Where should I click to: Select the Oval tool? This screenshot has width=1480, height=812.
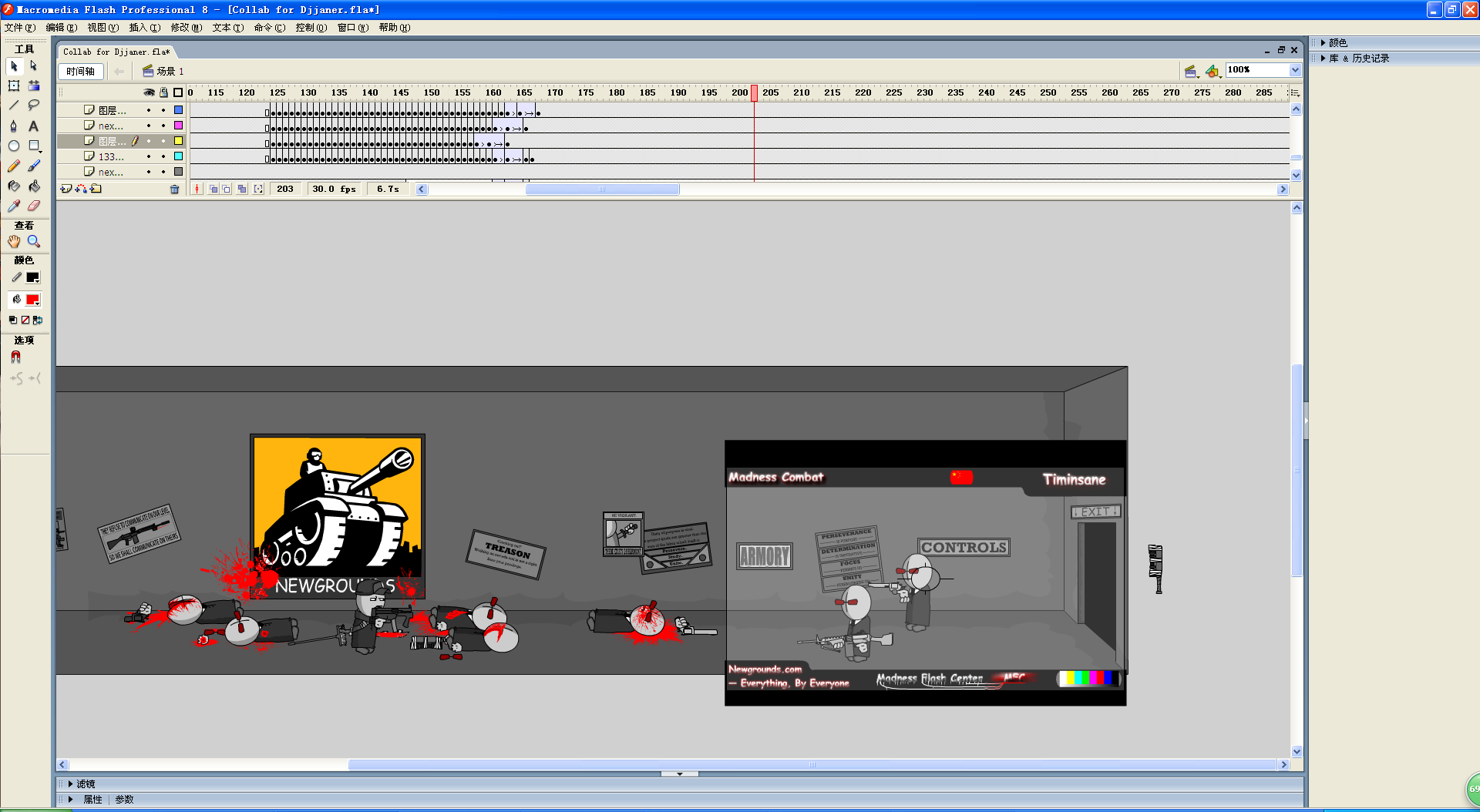tap(14, 146)
